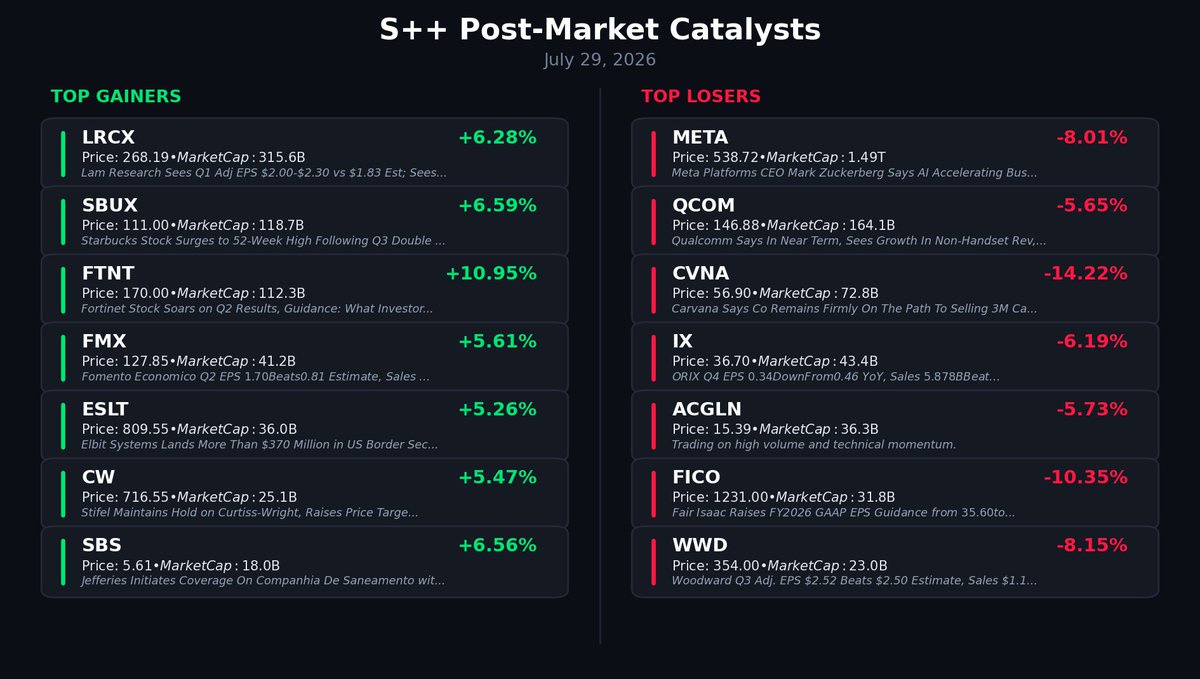Open the SBS Jefferies coverage headline
The height and width of the screenshot is (679, 1200).
[x=263, y=581]
